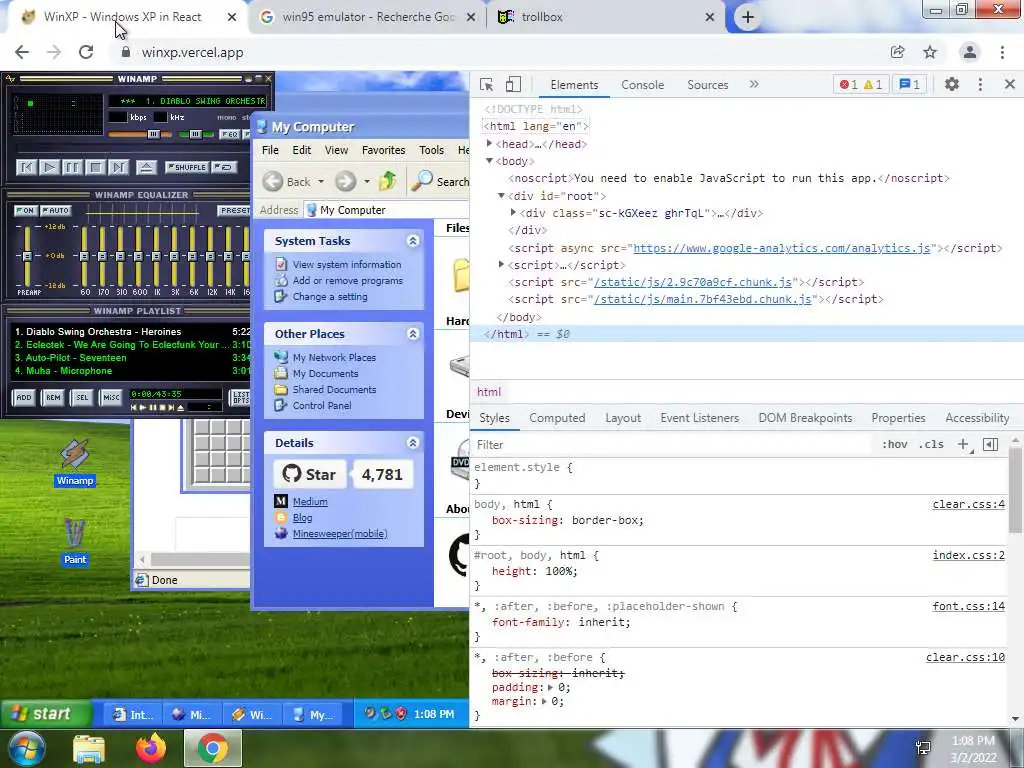Turn the Winamp equalizer ON toggle

pos(25,210)
